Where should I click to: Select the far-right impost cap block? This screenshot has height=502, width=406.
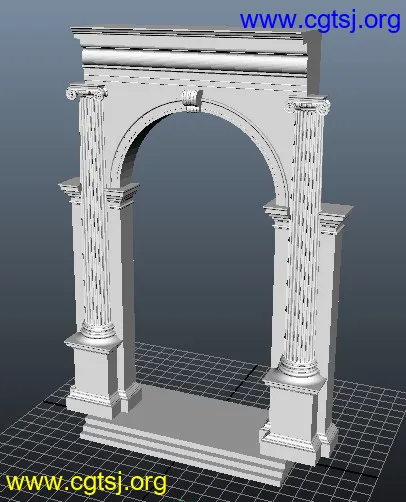pos(336,218)
